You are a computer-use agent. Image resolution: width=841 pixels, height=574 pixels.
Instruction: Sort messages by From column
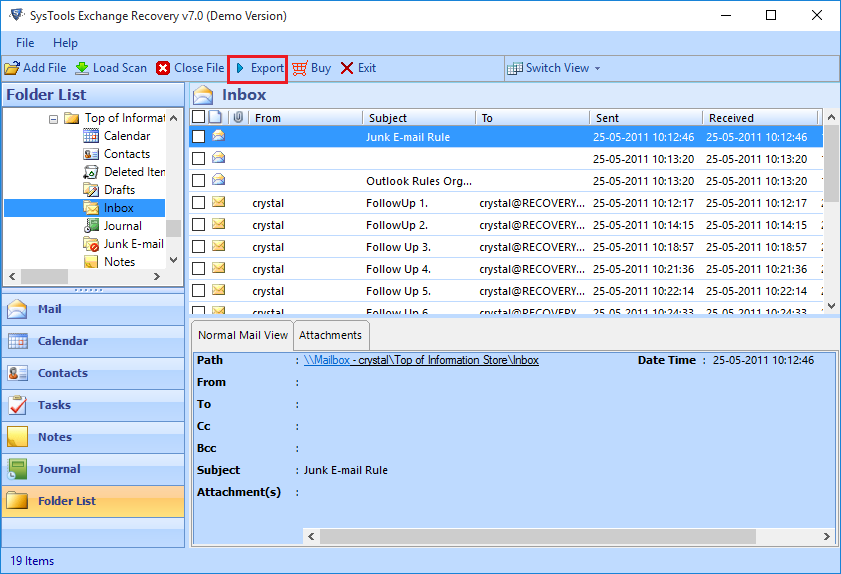306,117
